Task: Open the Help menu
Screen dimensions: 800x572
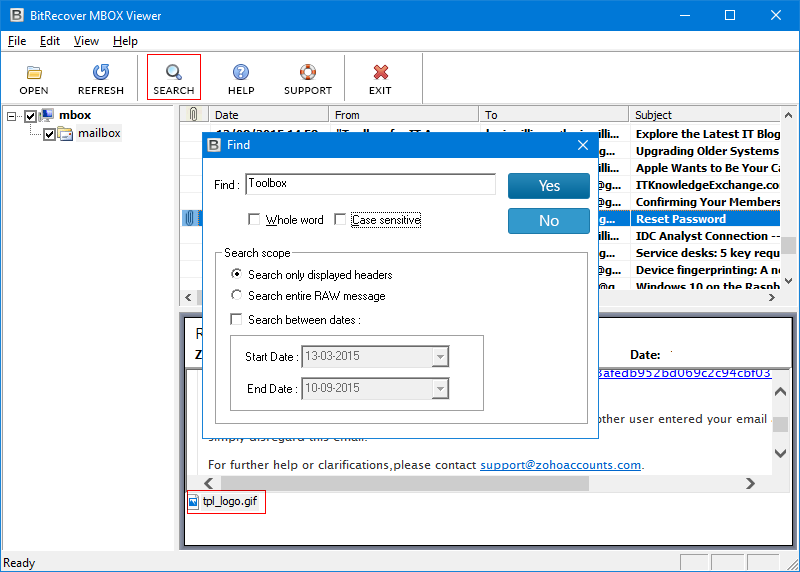Action: [x=125, y=41]
